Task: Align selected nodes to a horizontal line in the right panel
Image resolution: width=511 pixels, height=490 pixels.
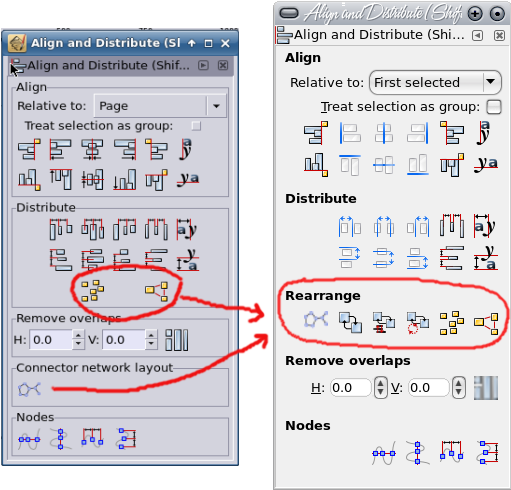Action: [x=384, y=453]
